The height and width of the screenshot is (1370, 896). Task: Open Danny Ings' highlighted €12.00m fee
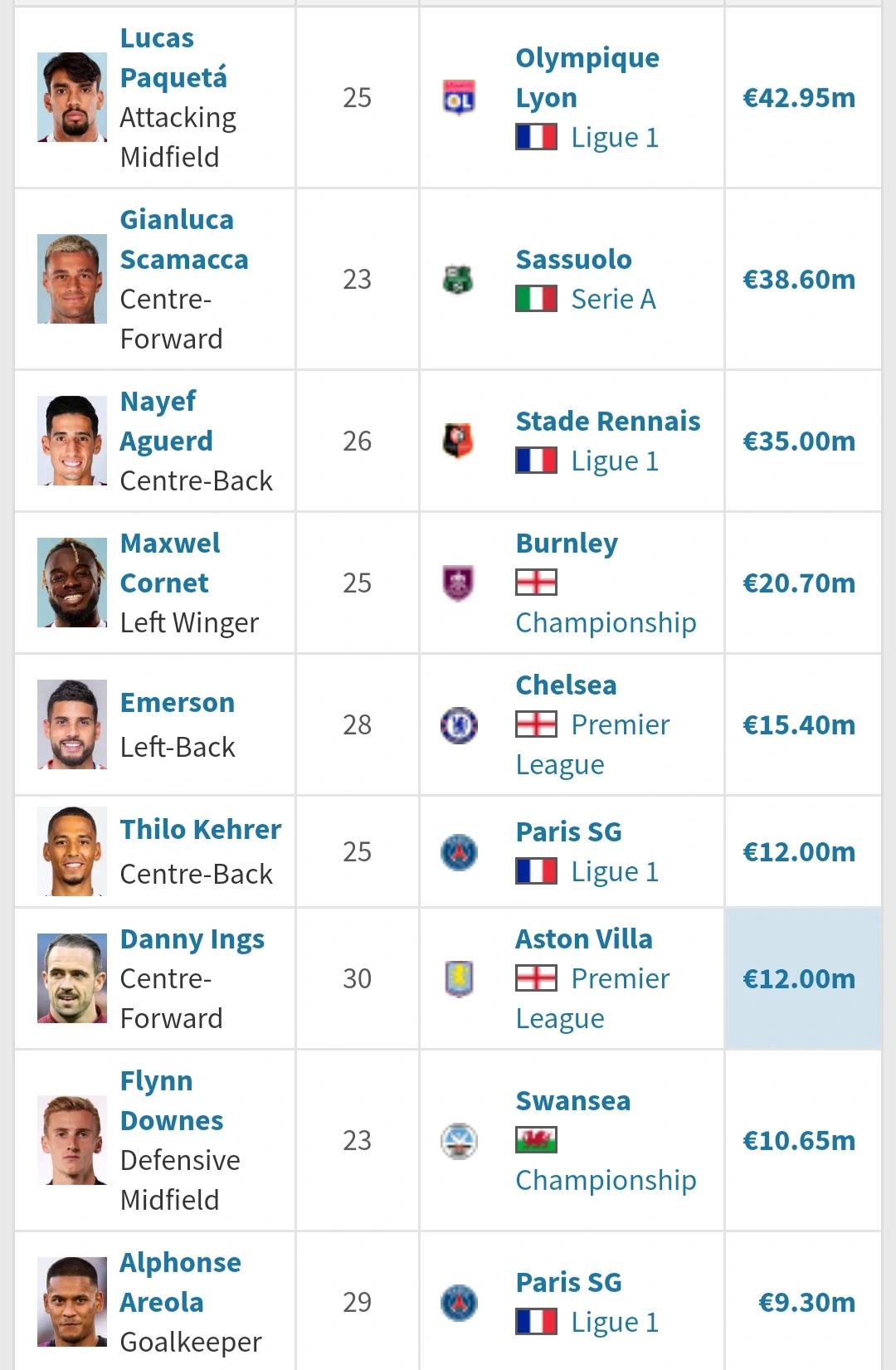pos(799,979)
